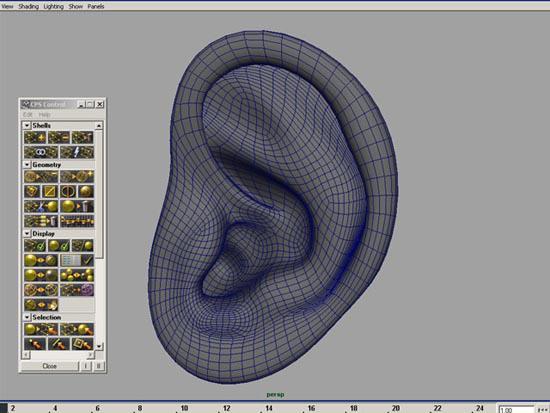Collapse the Shells section arrow
Screen dimensions: 550x413
point(27,125)
